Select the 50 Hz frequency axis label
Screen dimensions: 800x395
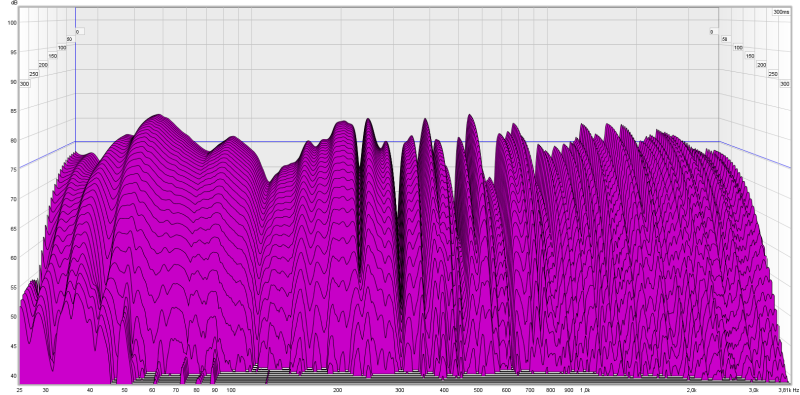pyautogui.click(x=124, y=390)
